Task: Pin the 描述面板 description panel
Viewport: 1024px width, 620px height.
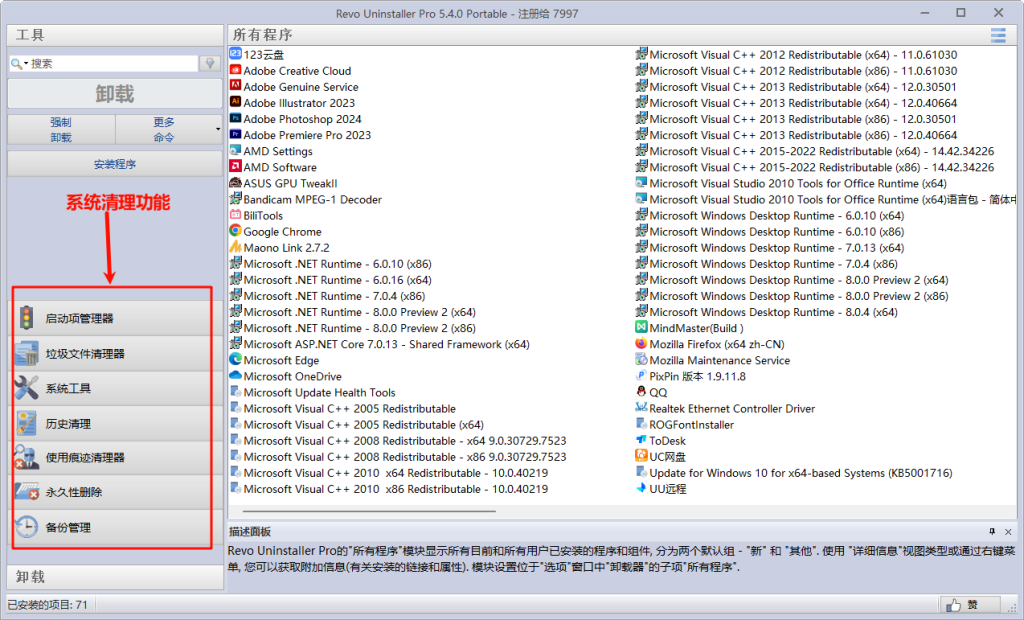Action: pyautogui.click(x=992, y=531)
